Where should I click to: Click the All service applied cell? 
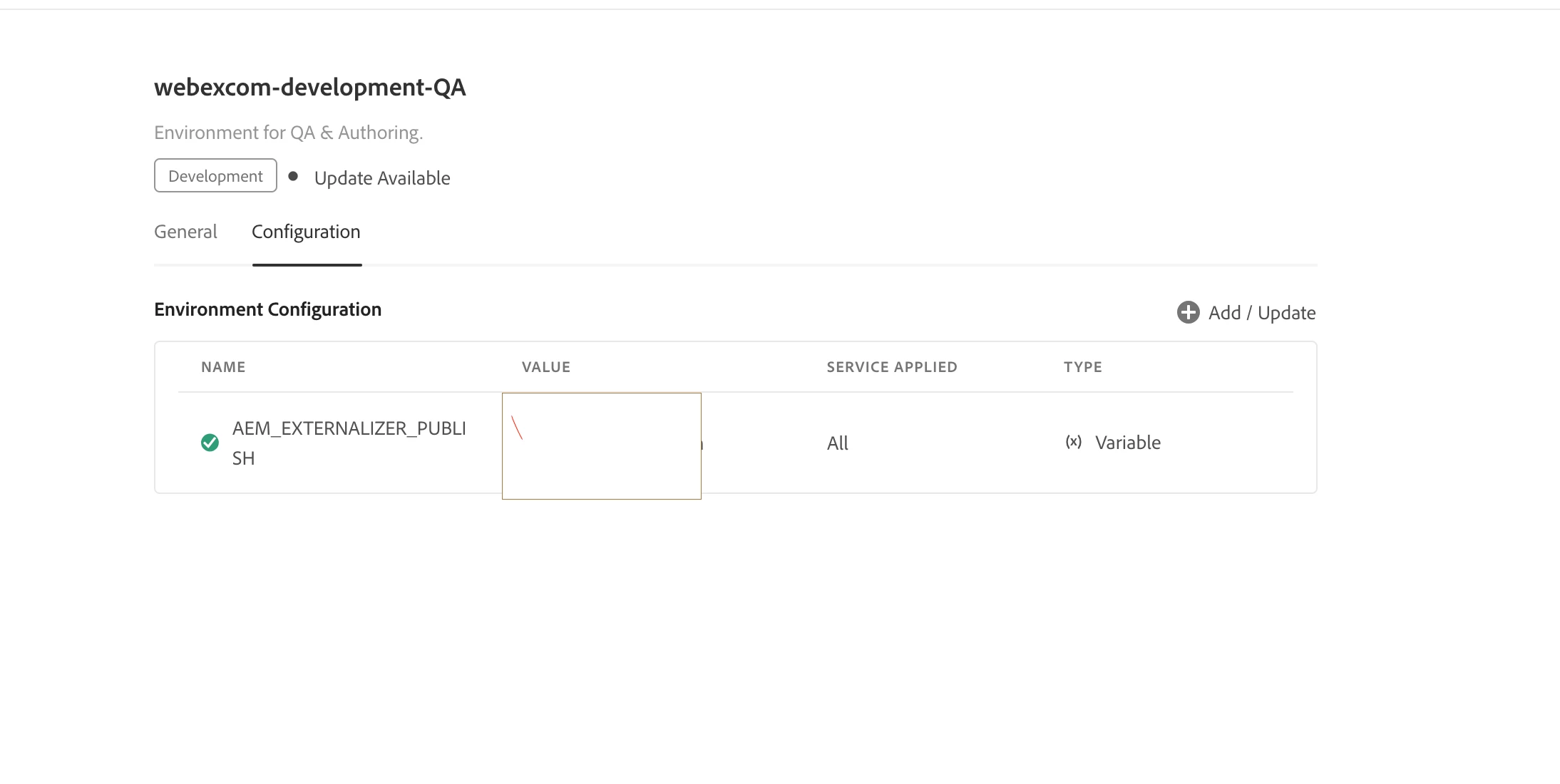point(837,443)
